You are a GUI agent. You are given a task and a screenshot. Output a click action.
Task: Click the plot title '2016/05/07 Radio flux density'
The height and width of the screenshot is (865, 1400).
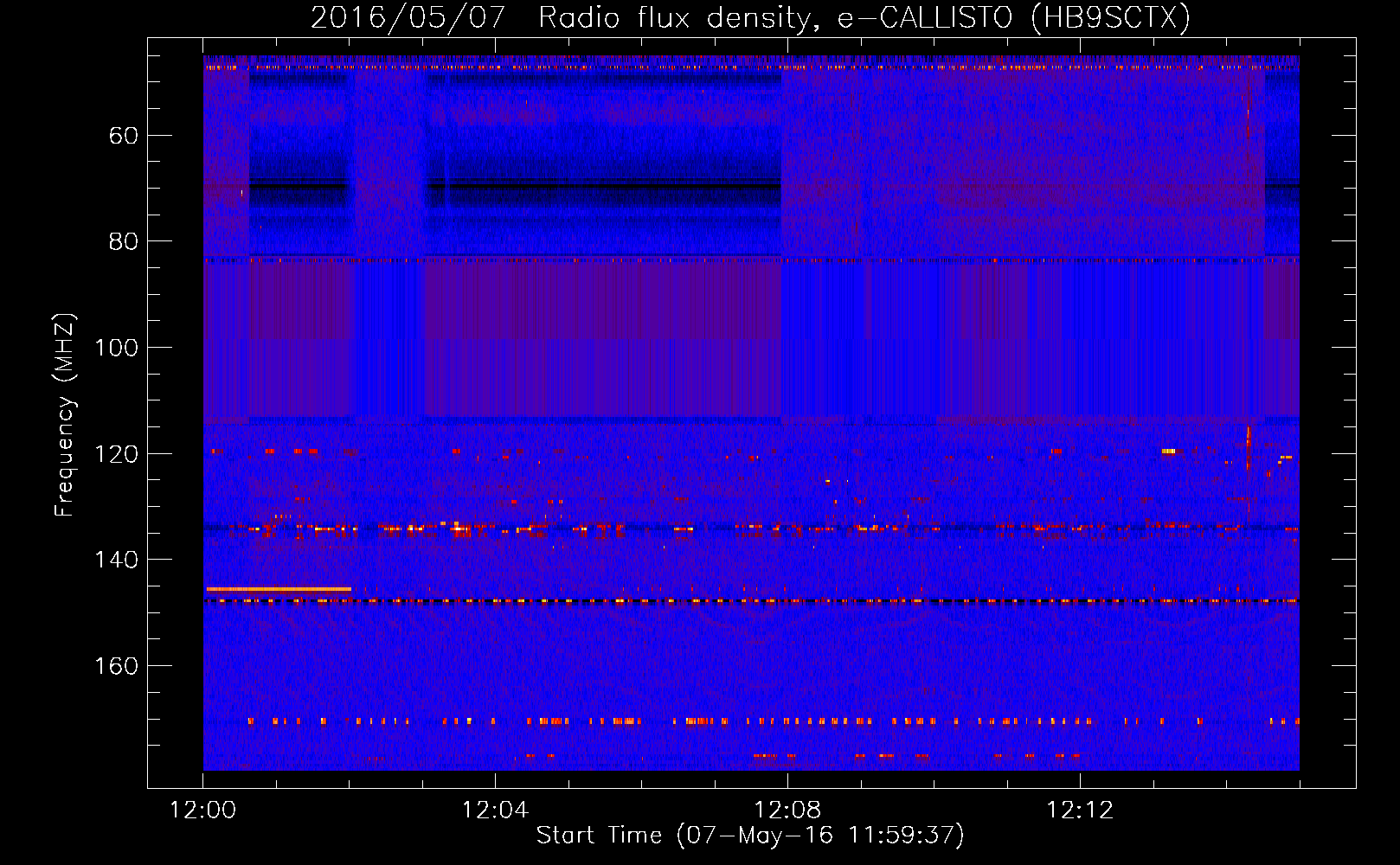[750, 17]
